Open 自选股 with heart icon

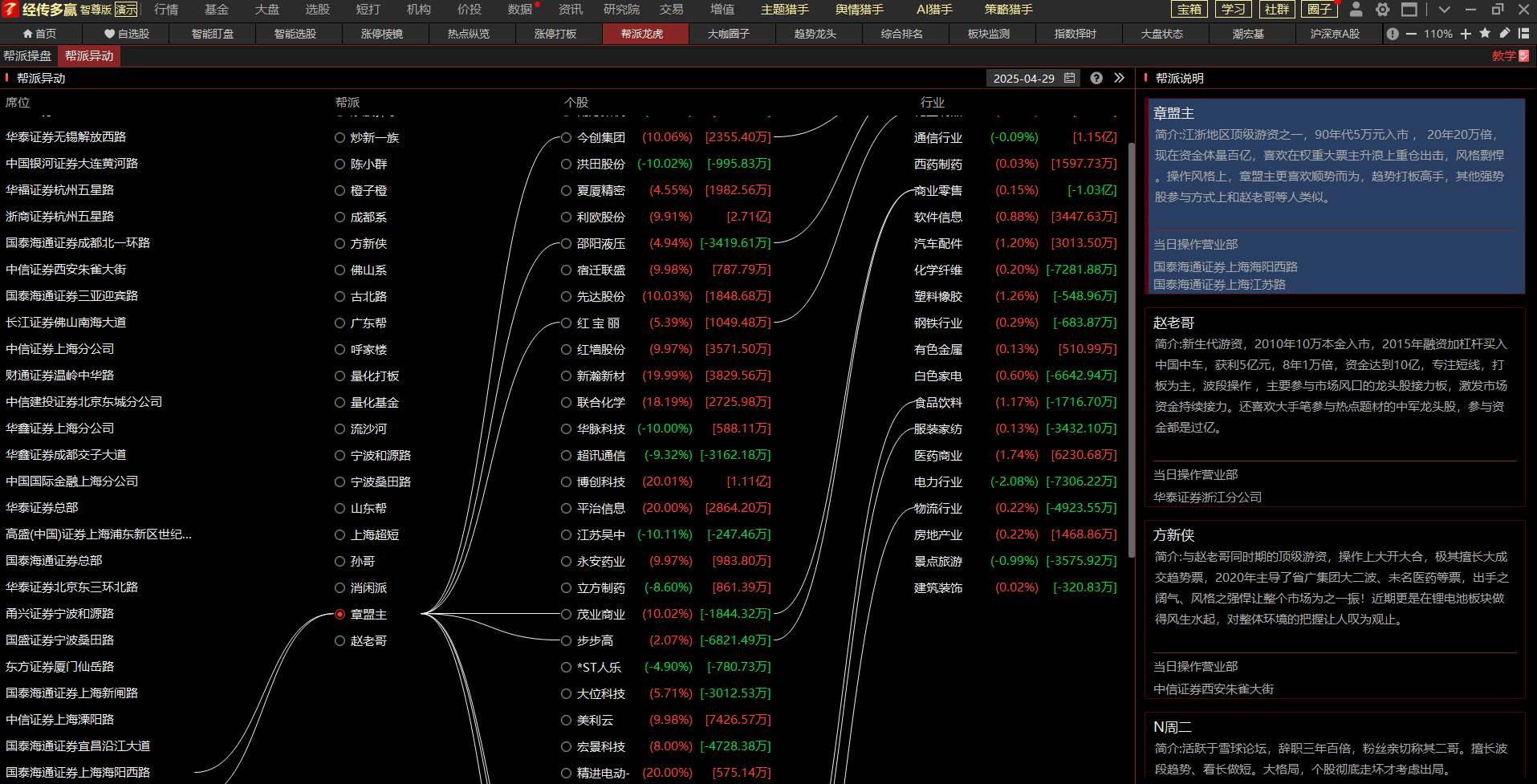pos(127,34)
